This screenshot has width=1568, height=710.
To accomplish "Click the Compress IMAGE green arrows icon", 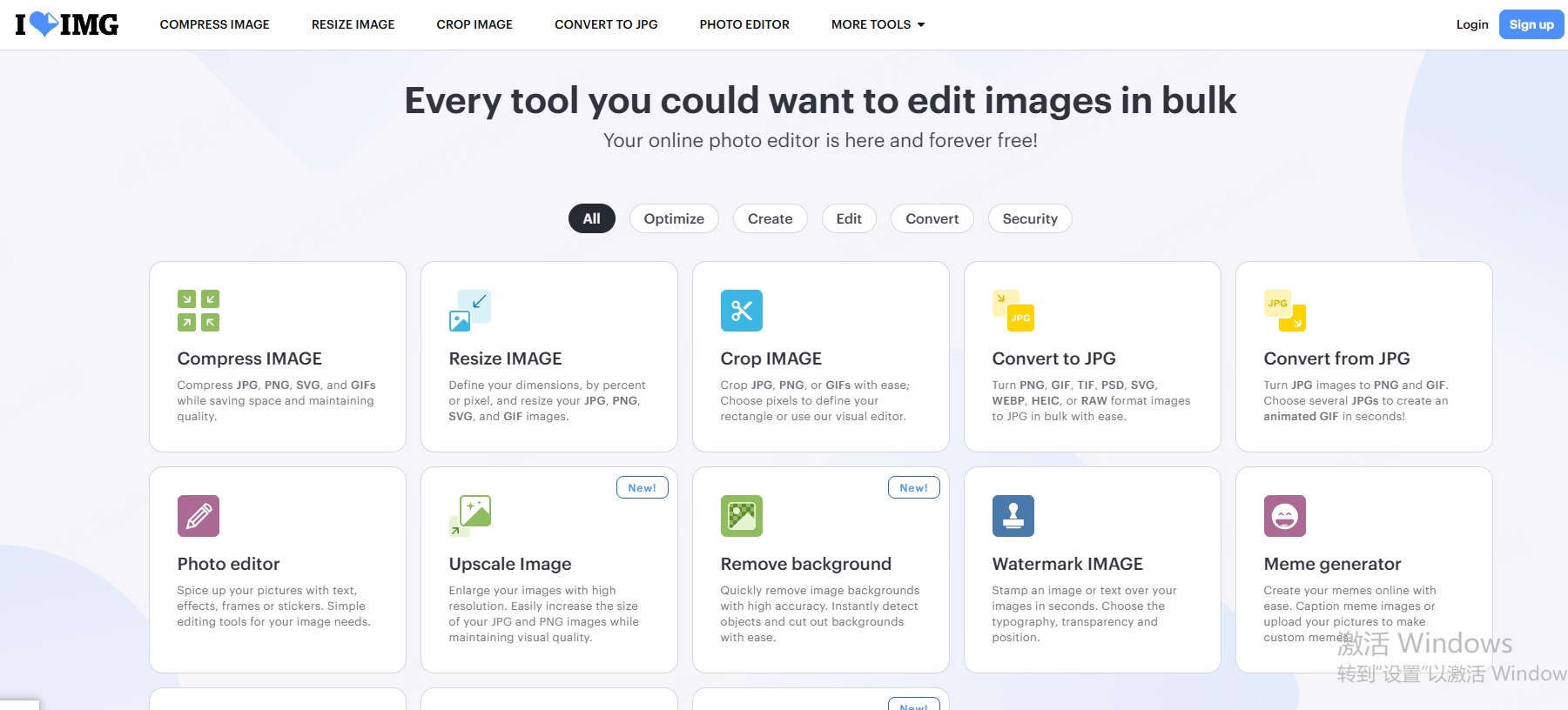I will click(199, 311).
